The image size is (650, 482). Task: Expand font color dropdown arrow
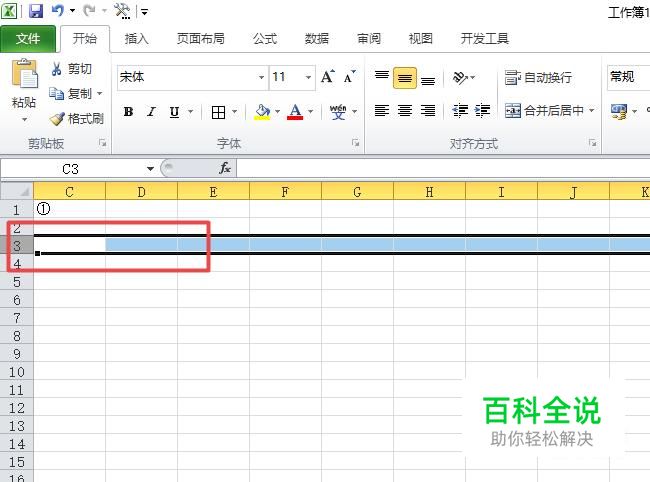[x=310, y=111]
